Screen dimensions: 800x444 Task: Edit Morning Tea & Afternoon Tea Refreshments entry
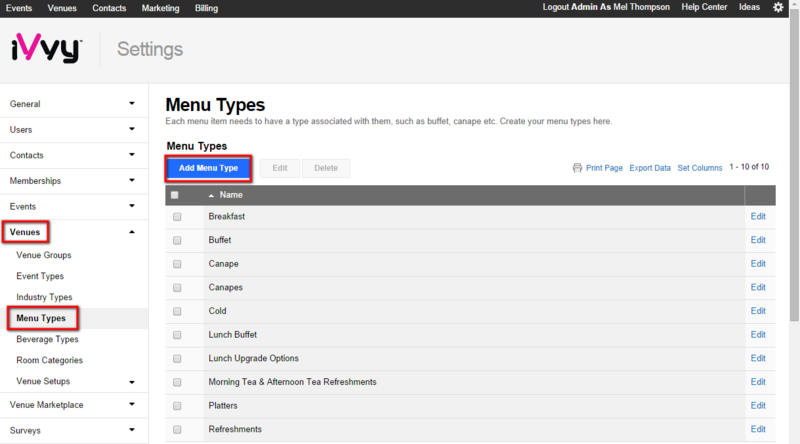click(758, 382)
